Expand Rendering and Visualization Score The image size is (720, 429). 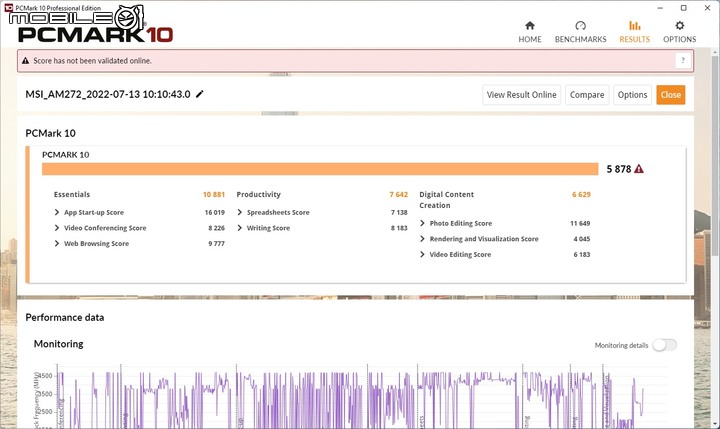[422, 239]
